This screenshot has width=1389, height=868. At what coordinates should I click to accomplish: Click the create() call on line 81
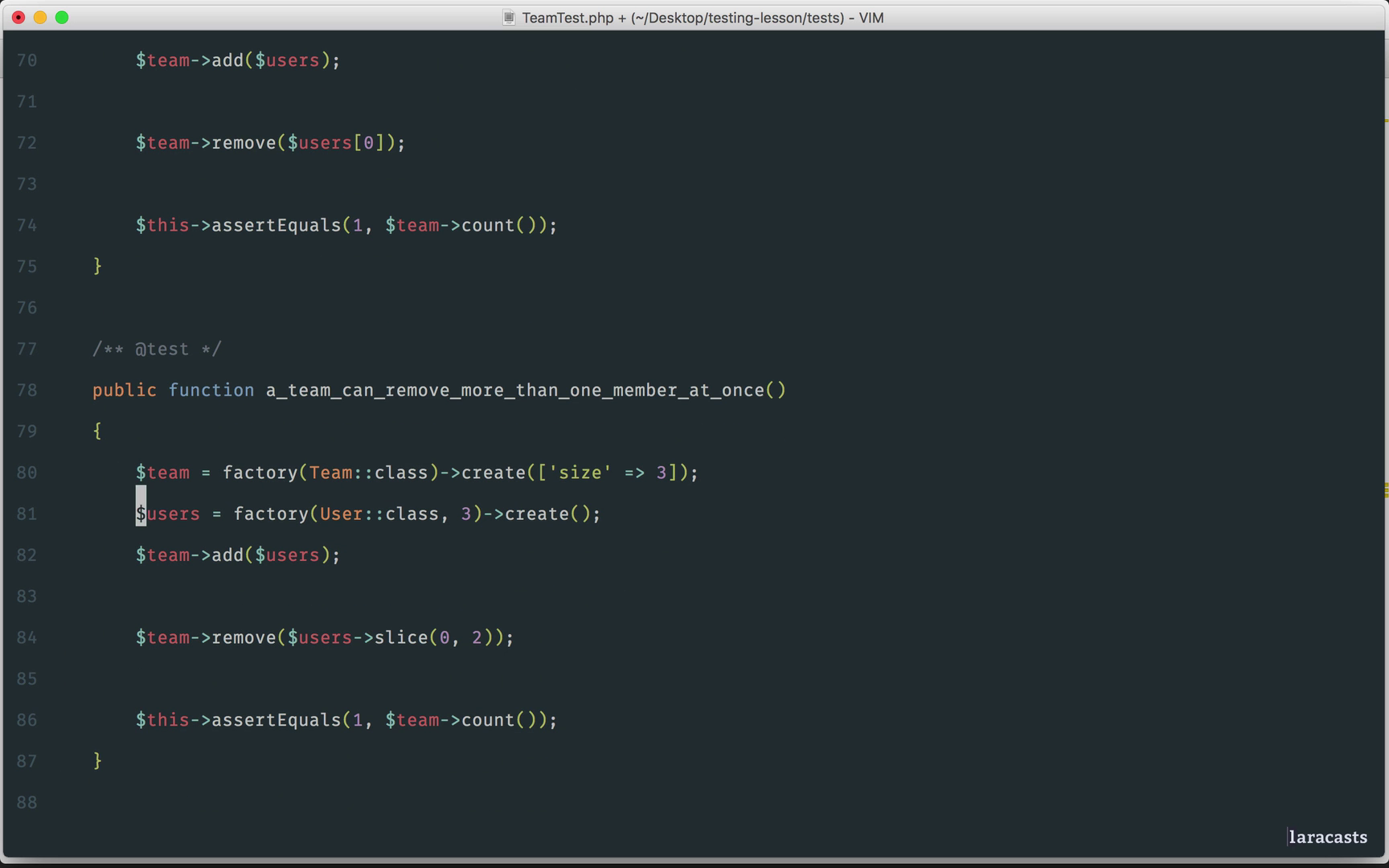tap(547, 514)
